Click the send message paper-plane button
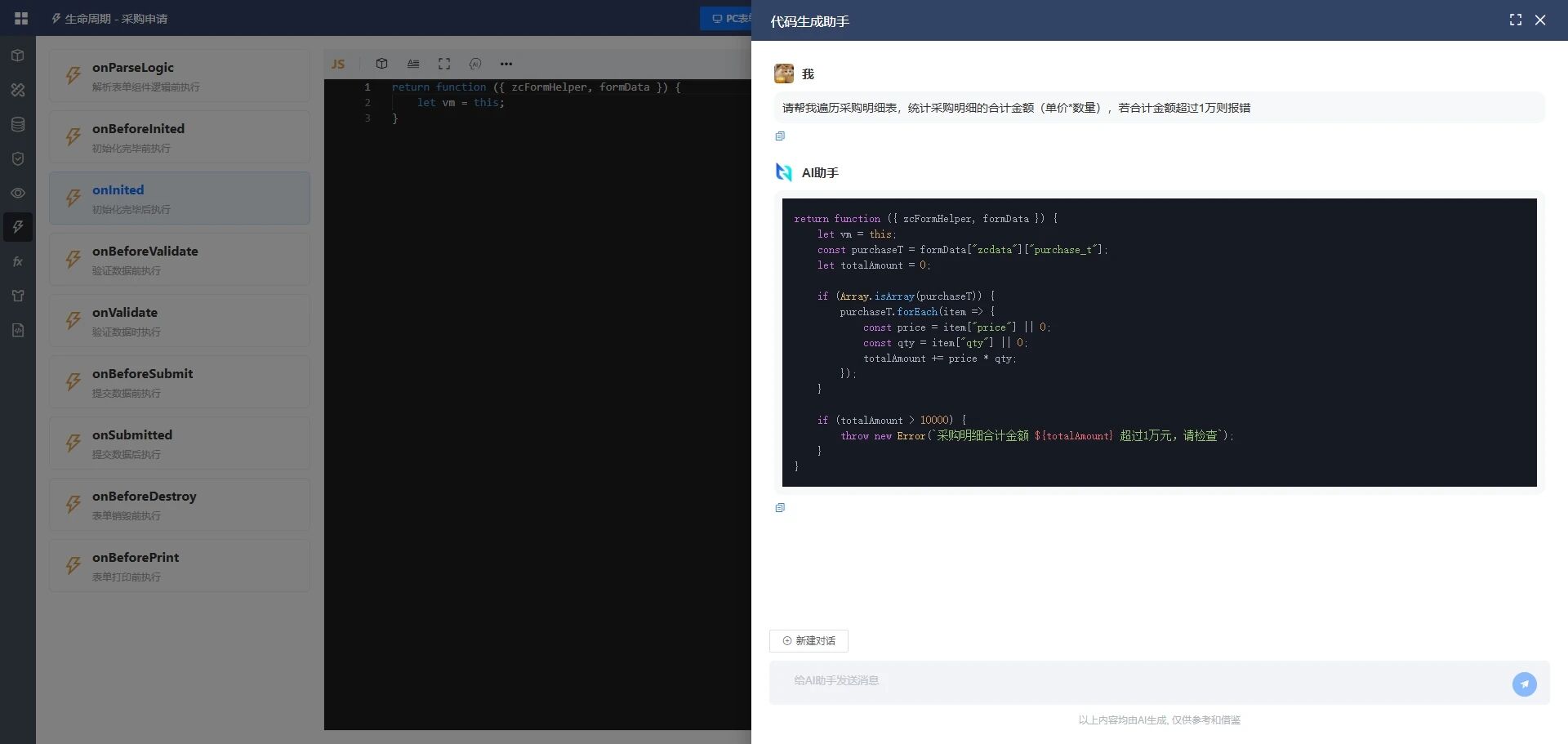Viewport: 1568px width, 744px height. coord(1524,684)
